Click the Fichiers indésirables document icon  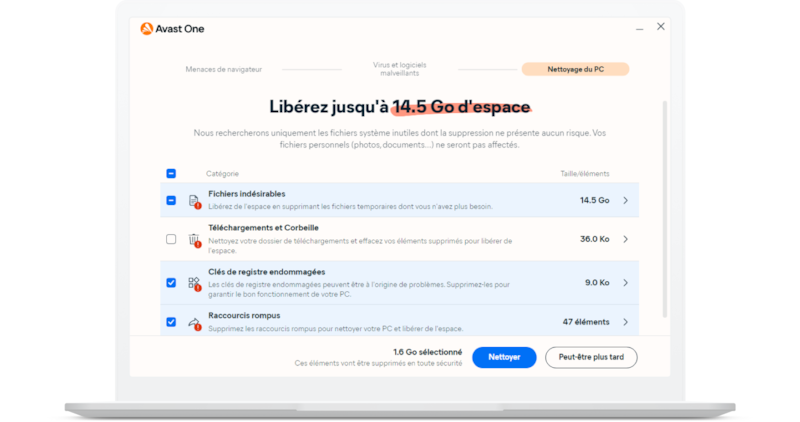coord(193,201)
